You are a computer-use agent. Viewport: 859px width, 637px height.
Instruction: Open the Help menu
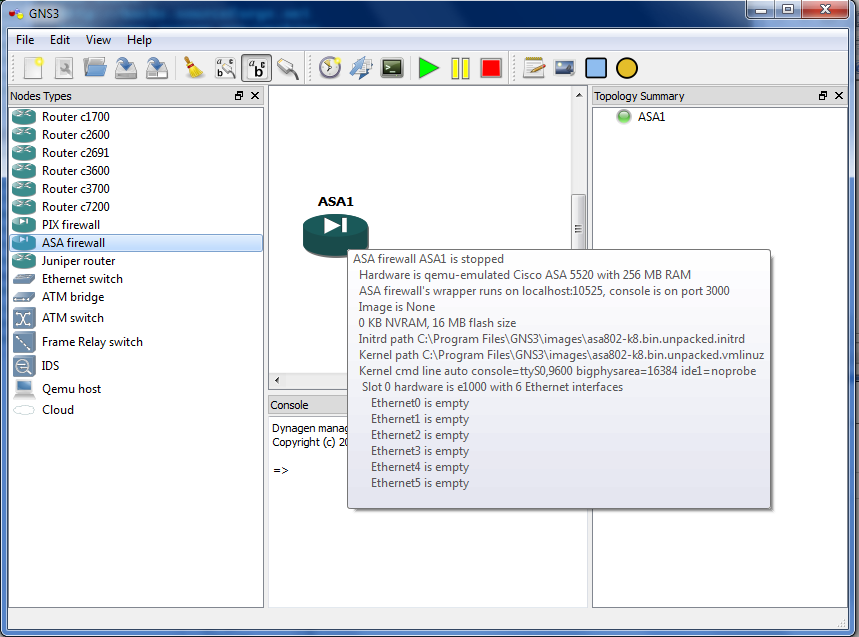tap(139, 40)
